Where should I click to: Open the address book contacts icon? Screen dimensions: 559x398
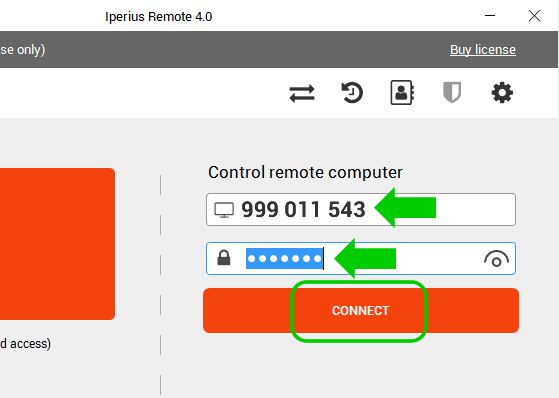click(x=402, y=93)
